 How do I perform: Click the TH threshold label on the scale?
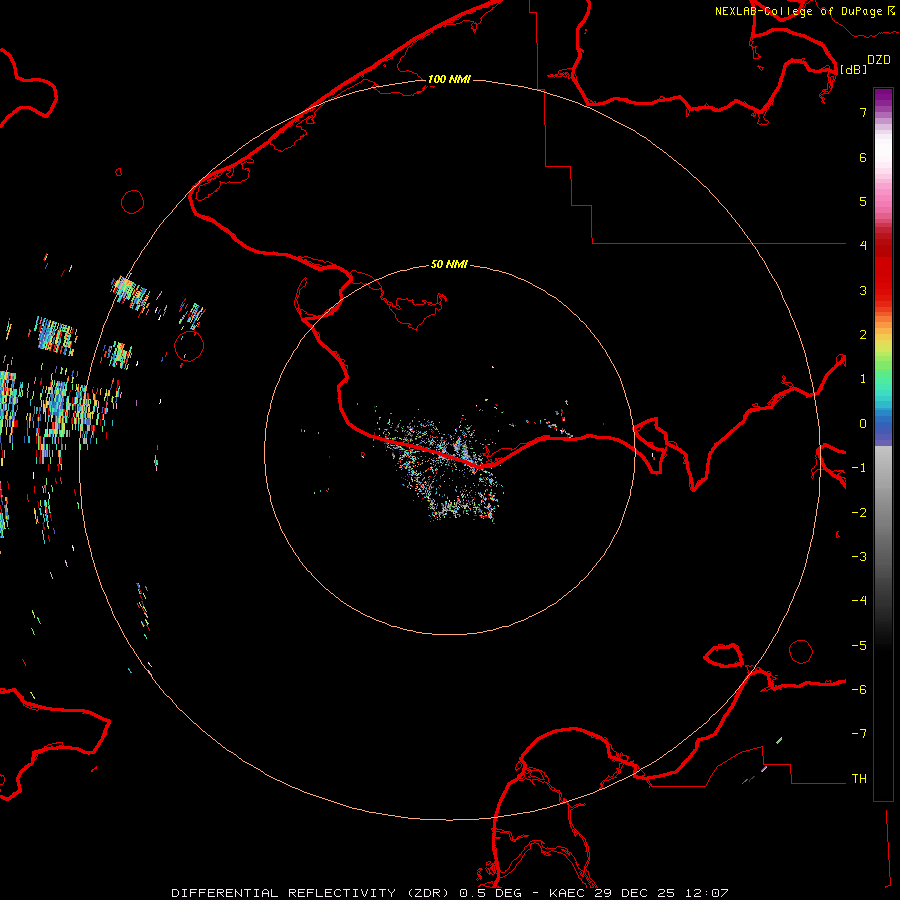tap(859, 779)
